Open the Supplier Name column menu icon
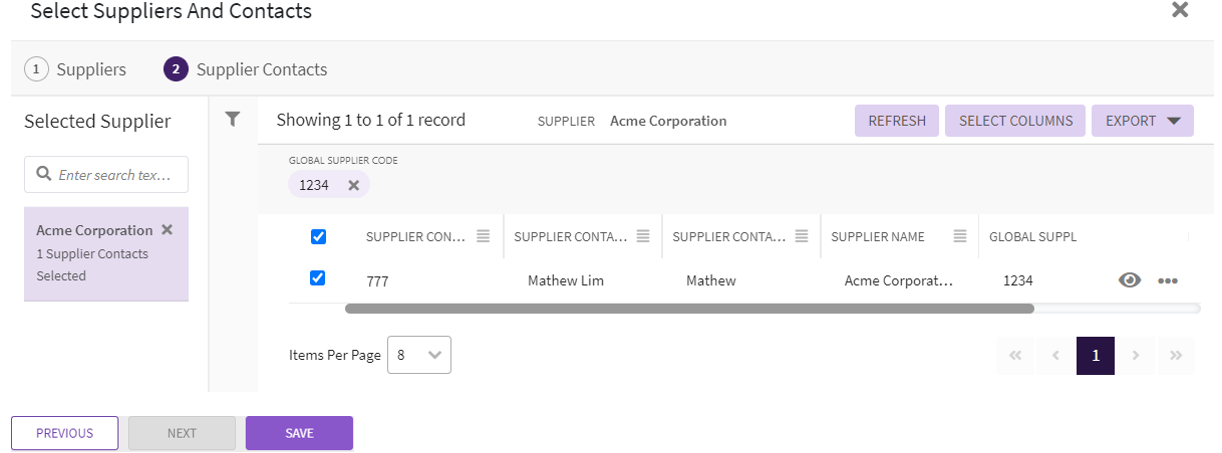 960,237
